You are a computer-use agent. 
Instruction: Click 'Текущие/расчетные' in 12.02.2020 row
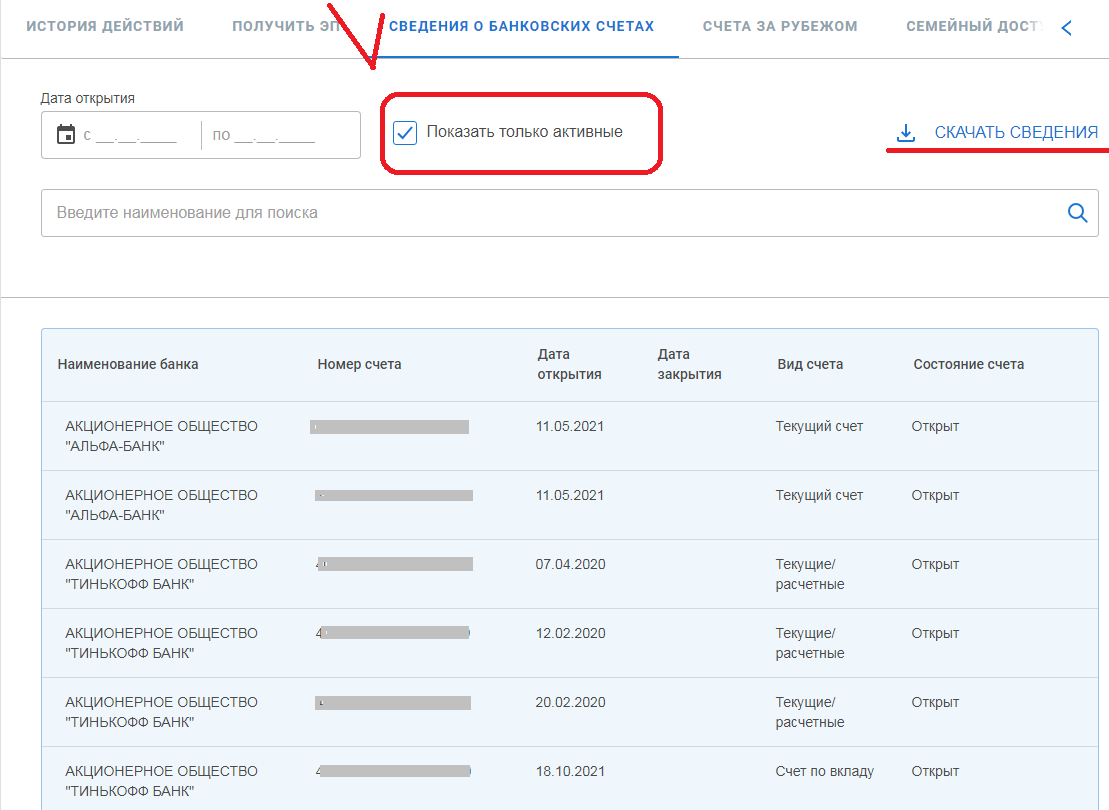pyautogui.click(x=810, y=643)
